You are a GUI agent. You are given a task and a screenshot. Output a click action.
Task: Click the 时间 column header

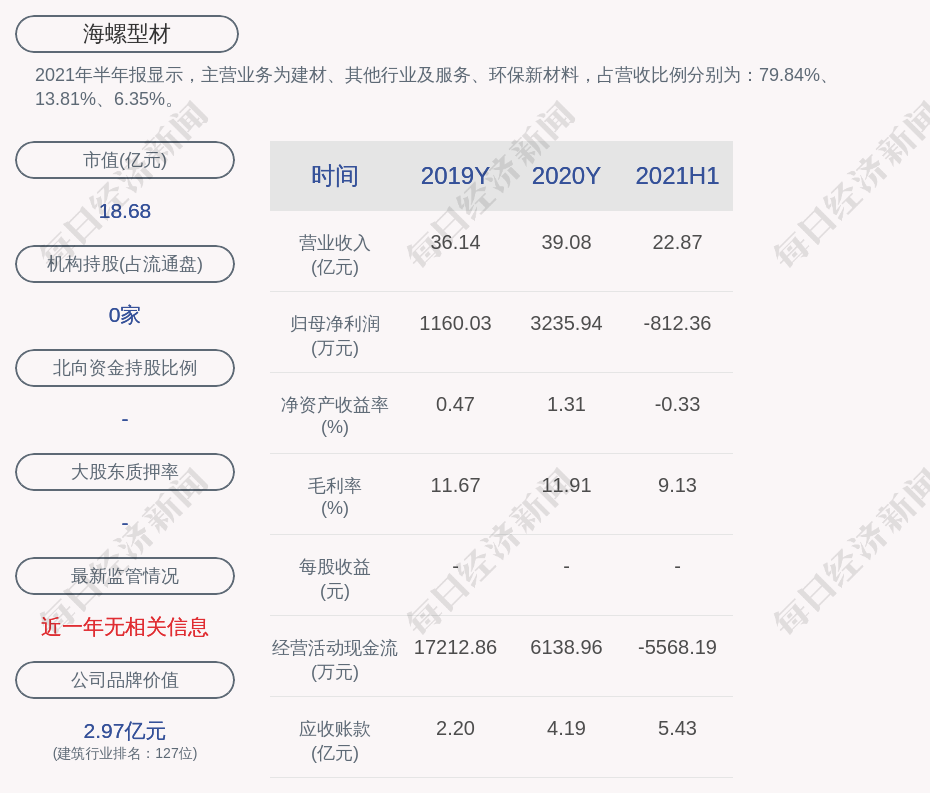pos(335,176)
